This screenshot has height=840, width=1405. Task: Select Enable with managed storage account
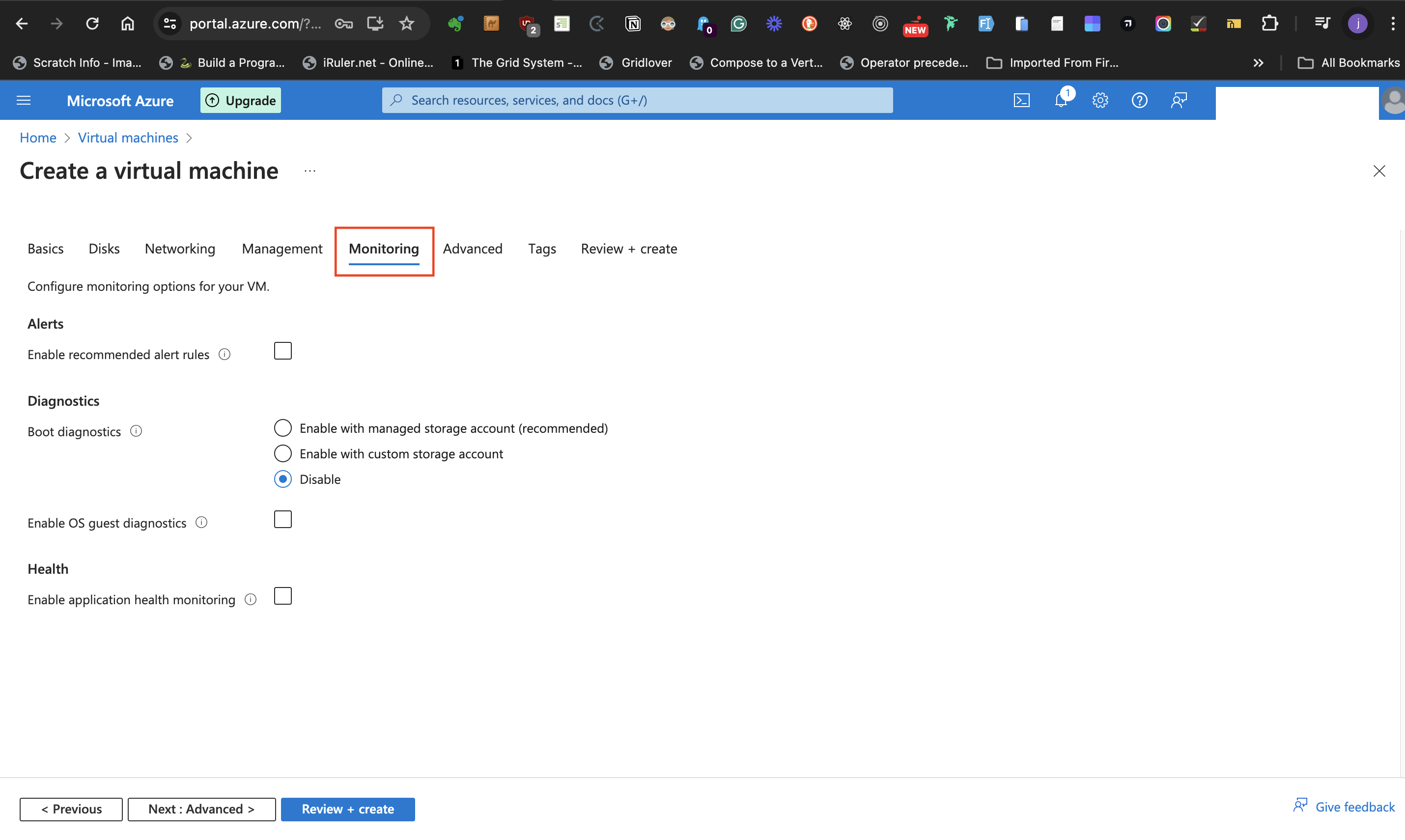click(x=282, y=428)
